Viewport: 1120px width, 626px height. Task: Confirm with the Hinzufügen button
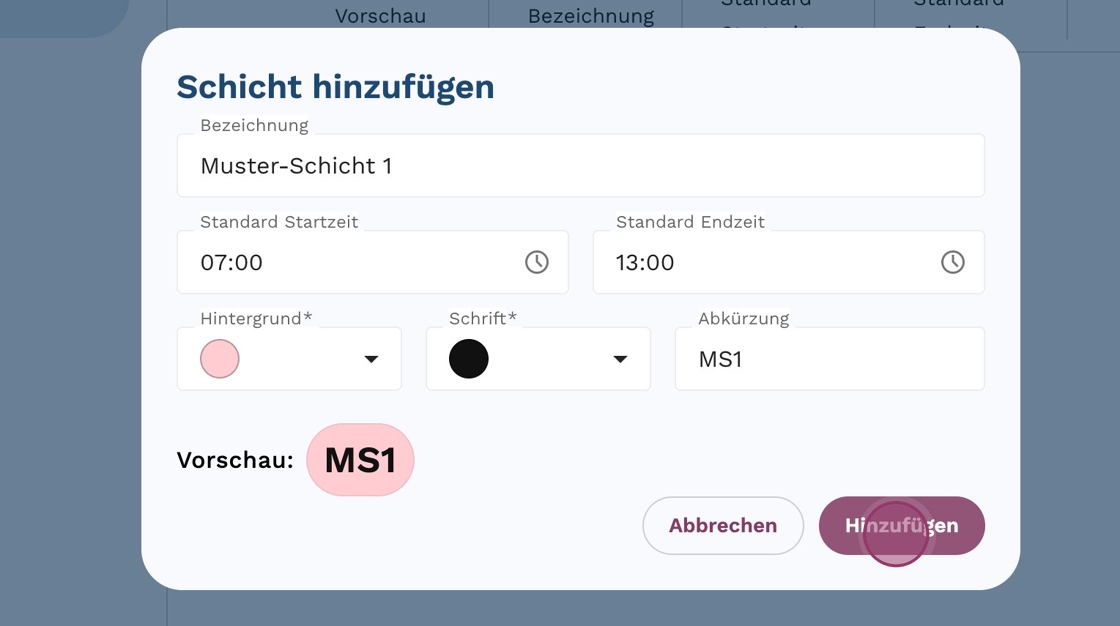point(901,525)
